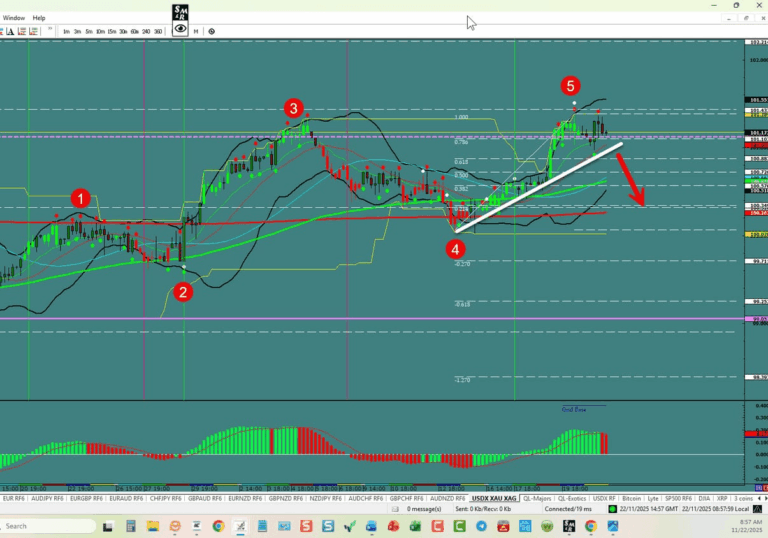Switch chart to 240 timeframe
The image size is (768, 538).
(x=146, y=31)
